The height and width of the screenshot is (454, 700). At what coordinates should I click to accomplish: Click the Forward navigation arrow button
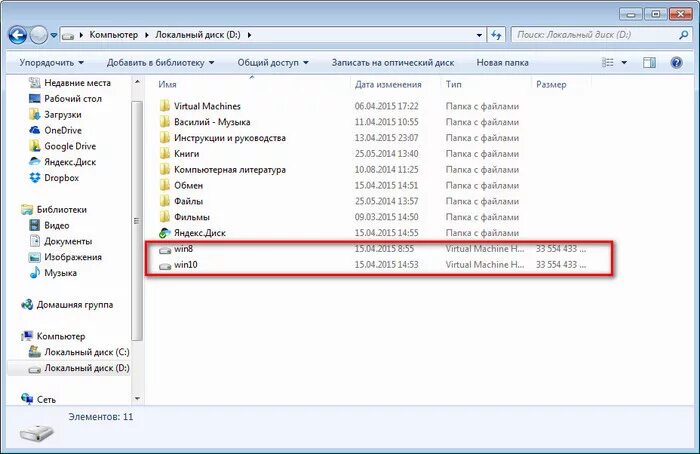tap(39, 35)
